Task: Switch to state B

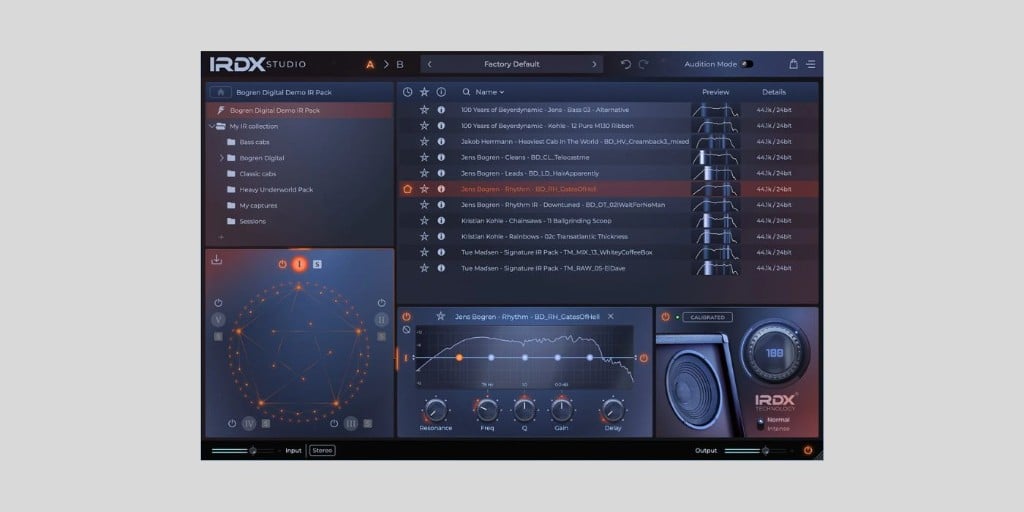Action: [400, 64]
